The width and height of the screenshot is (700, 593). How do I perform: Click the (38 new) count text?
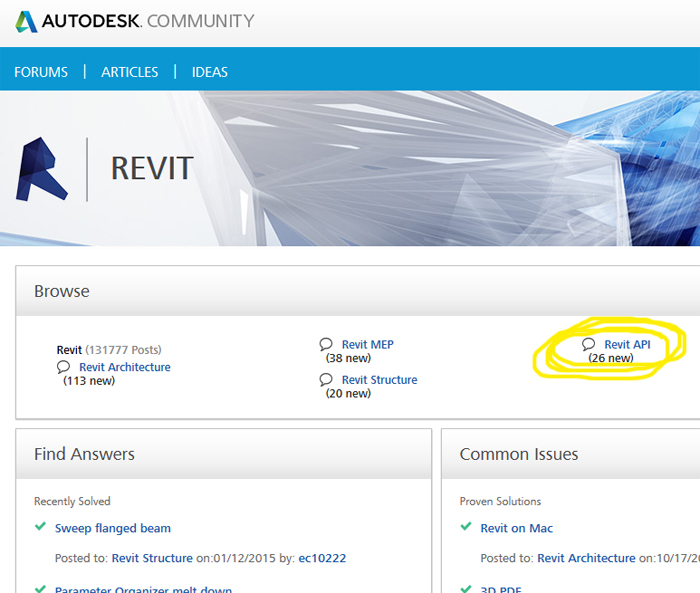click(x=348, y=358)
